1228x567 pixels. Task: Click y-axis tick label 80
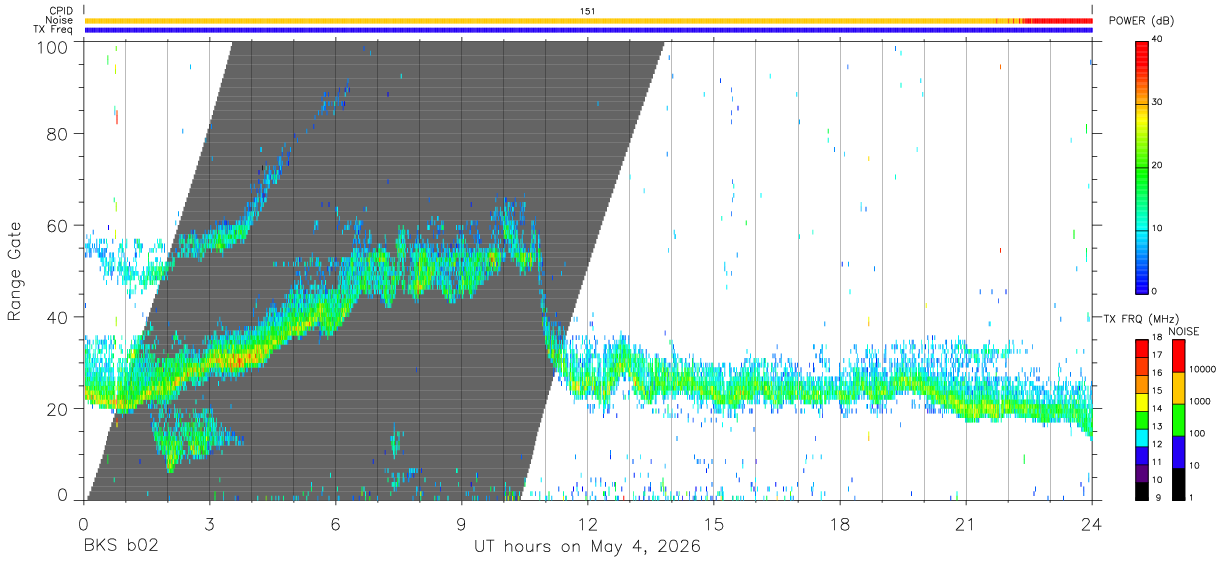click(x=57, y=134)
